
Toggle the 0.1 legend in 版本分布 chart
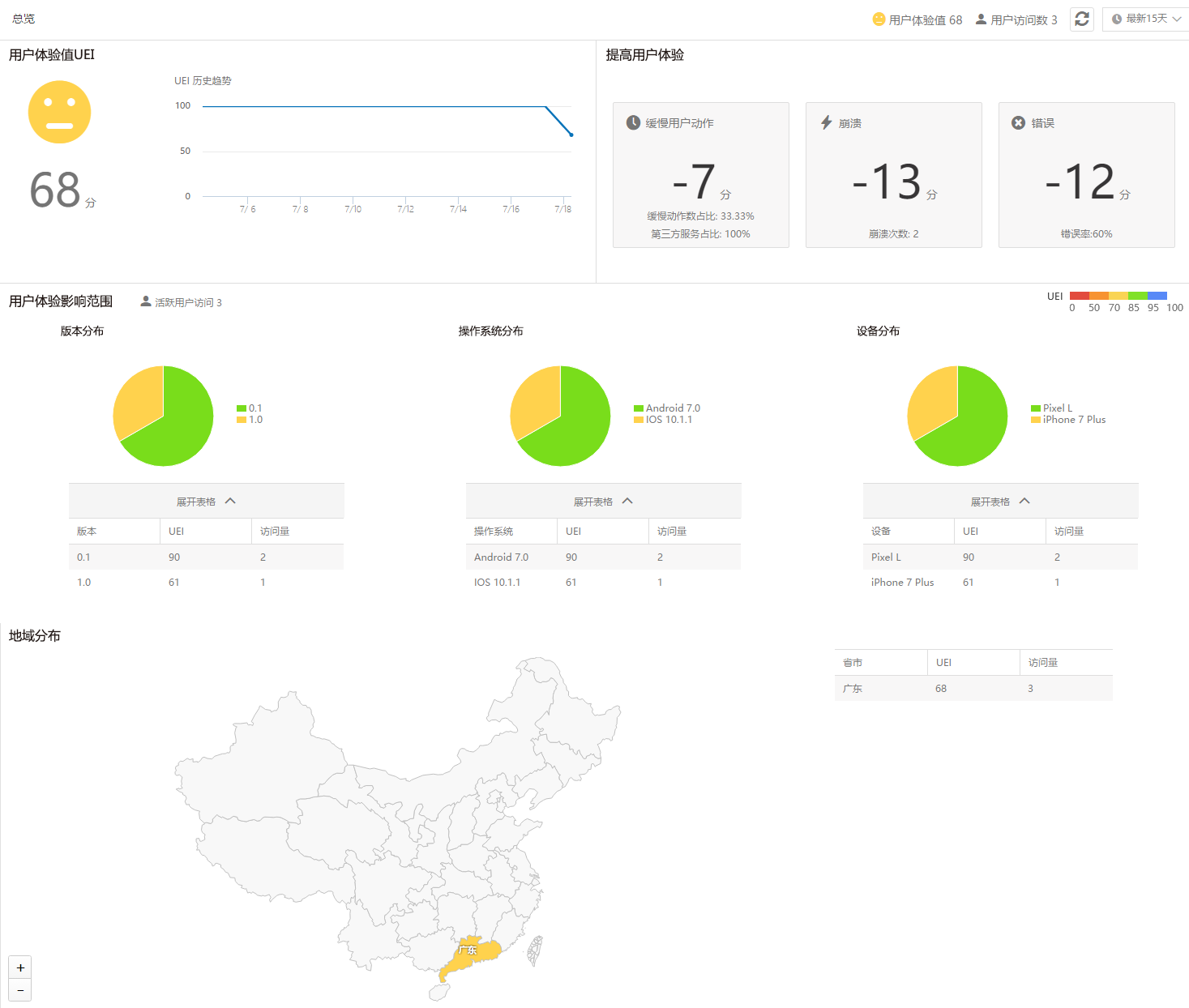click(x=250, y=408)
